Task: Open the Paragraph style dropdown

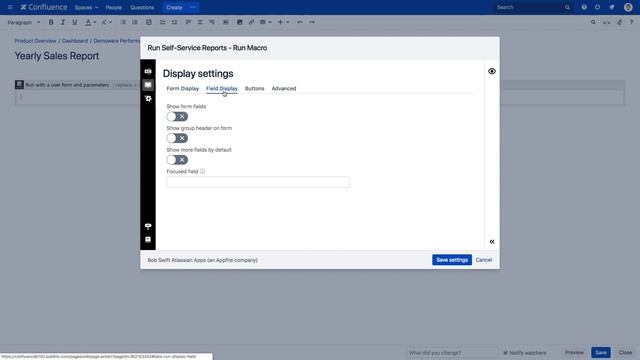Action: pos(24,22)
